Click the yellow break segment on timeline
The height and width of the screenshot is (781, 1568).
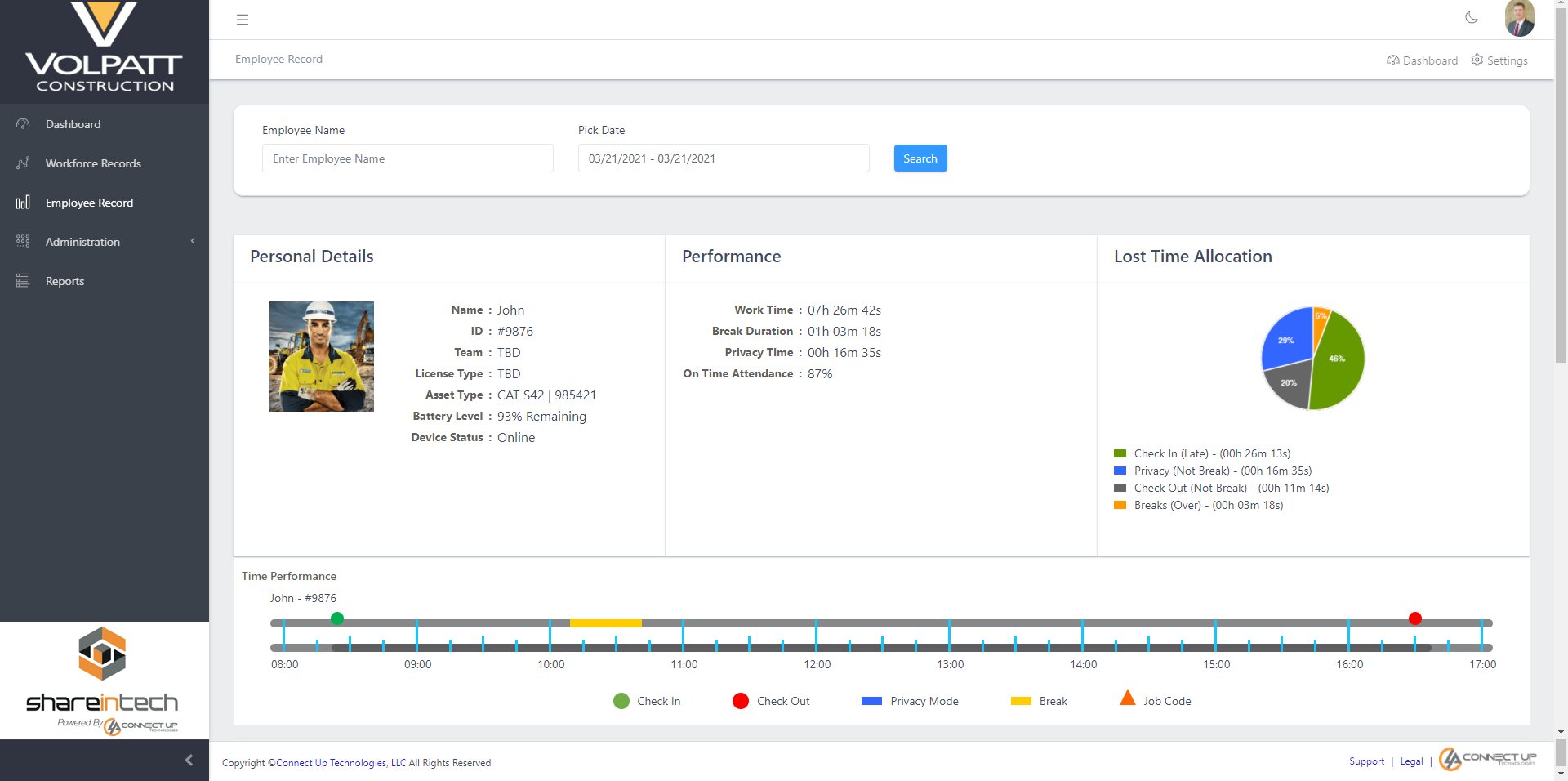click(606, 623)
